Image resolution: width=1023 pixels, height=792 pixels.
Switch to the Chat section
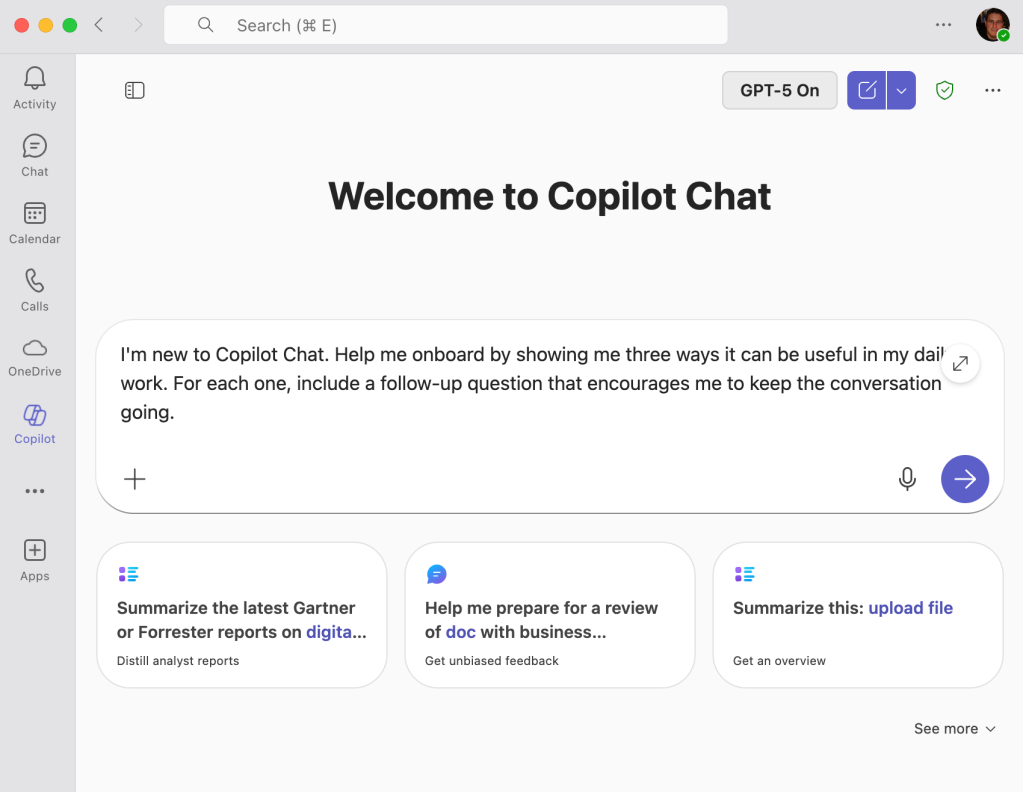(34, 154)
